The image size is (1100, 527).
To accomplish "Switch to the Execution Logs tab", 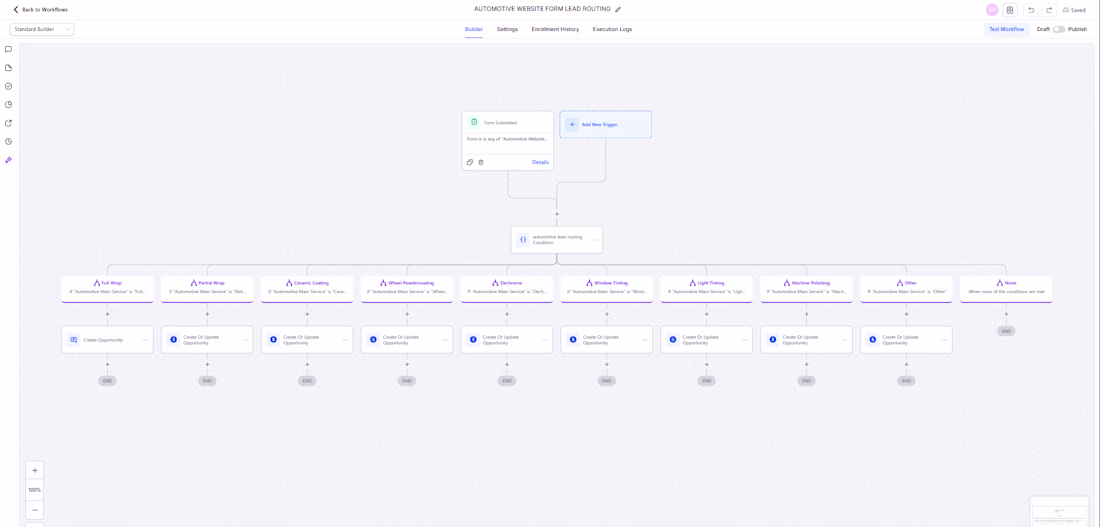I will pos(612,29).
